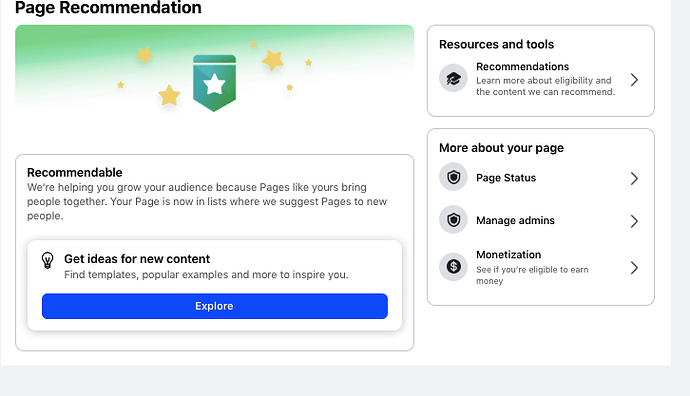
Task: Expand the Recommendations chevron arrow
Action: point(634,80)
